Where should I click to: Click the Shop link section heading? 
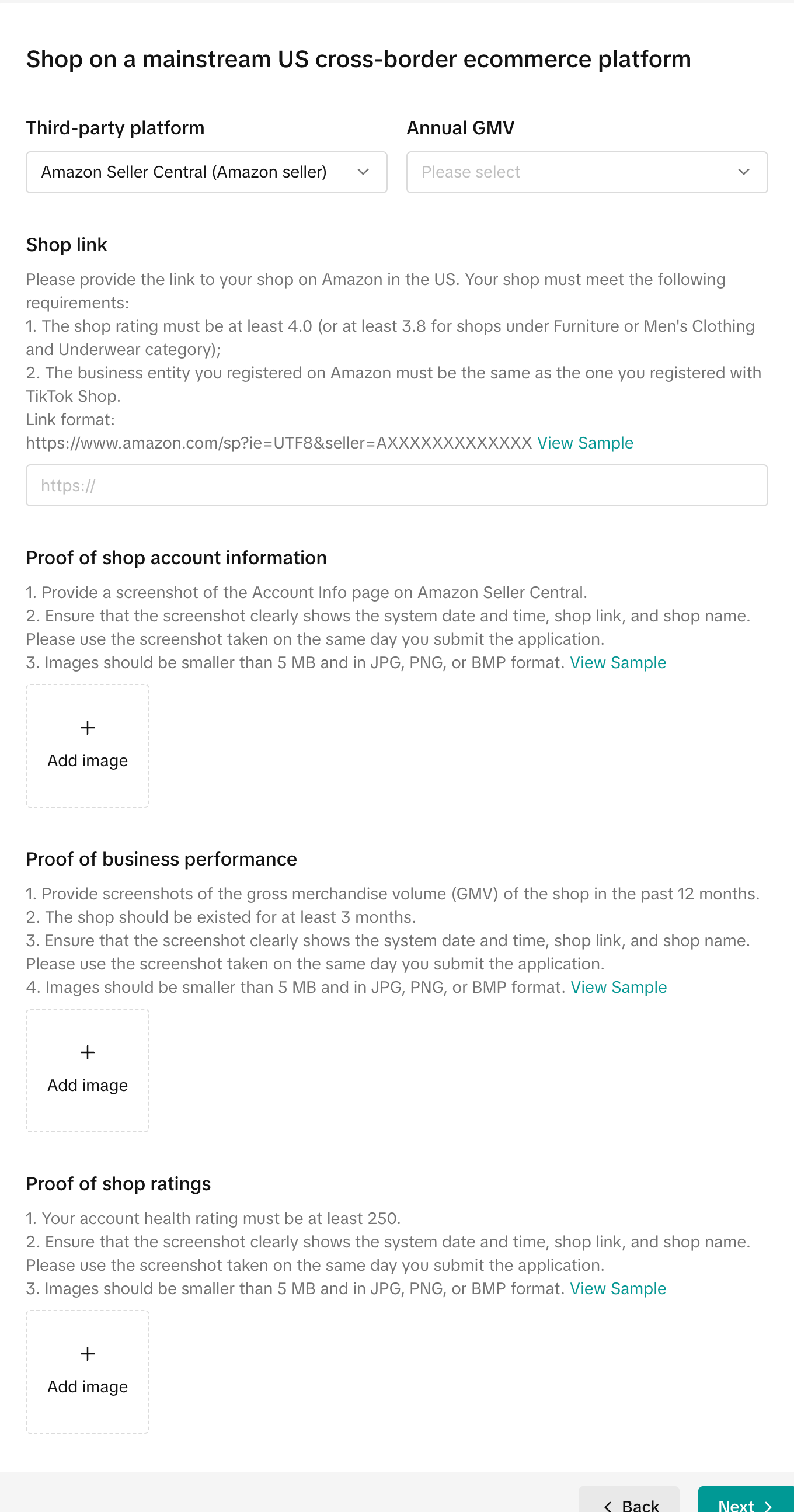pyautogui.click(x=67, y=245)
